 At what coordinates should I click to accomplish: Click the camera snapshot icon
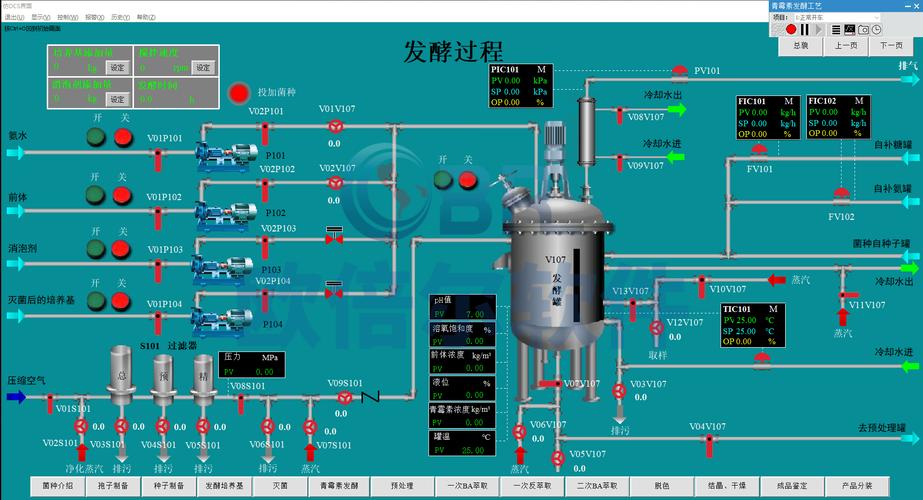tap(863, 30)
